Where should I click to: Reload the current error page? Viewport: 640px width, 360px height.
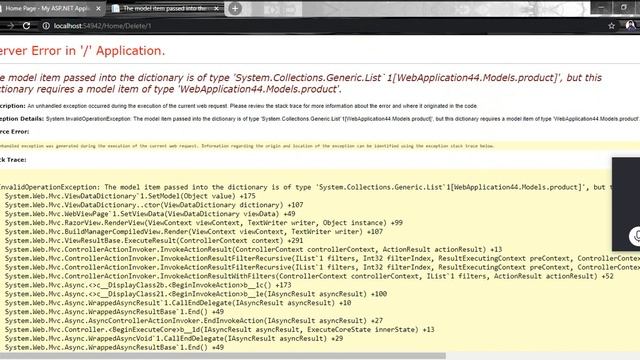coord(27,26)
